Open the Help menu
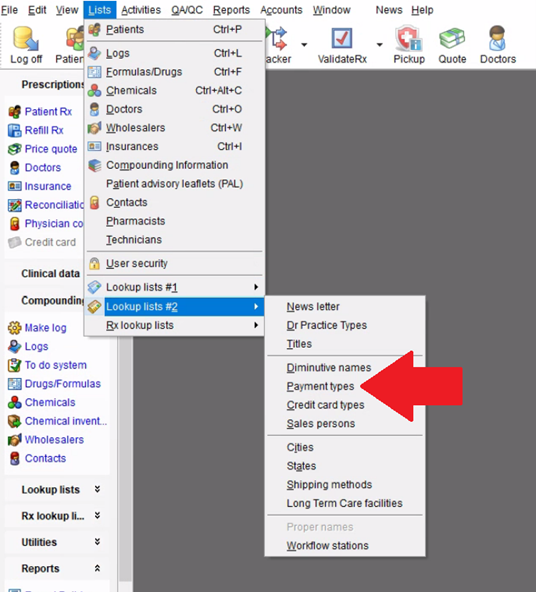 point(422,10)
